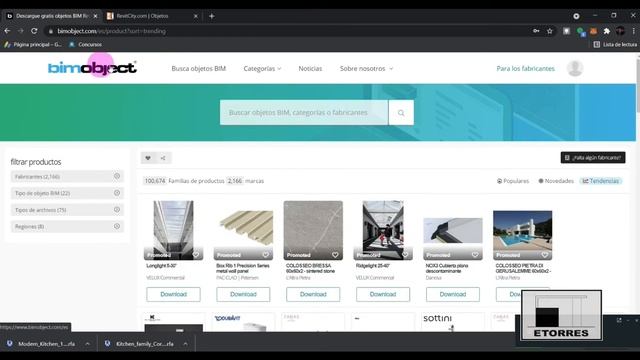Switch to the Descargue gratis objetos BIM tab

[x=51, y=16]
